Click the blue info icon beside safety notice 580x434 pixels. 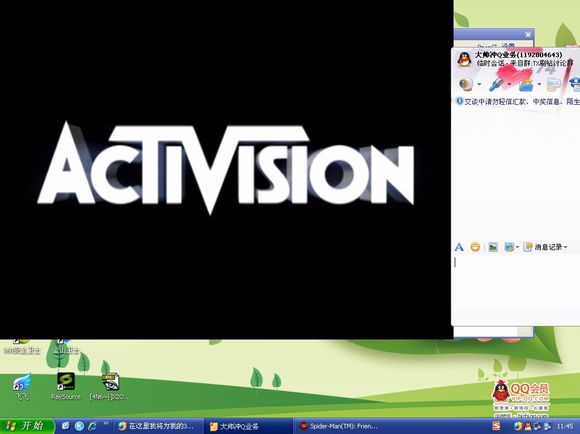point(459,101)
